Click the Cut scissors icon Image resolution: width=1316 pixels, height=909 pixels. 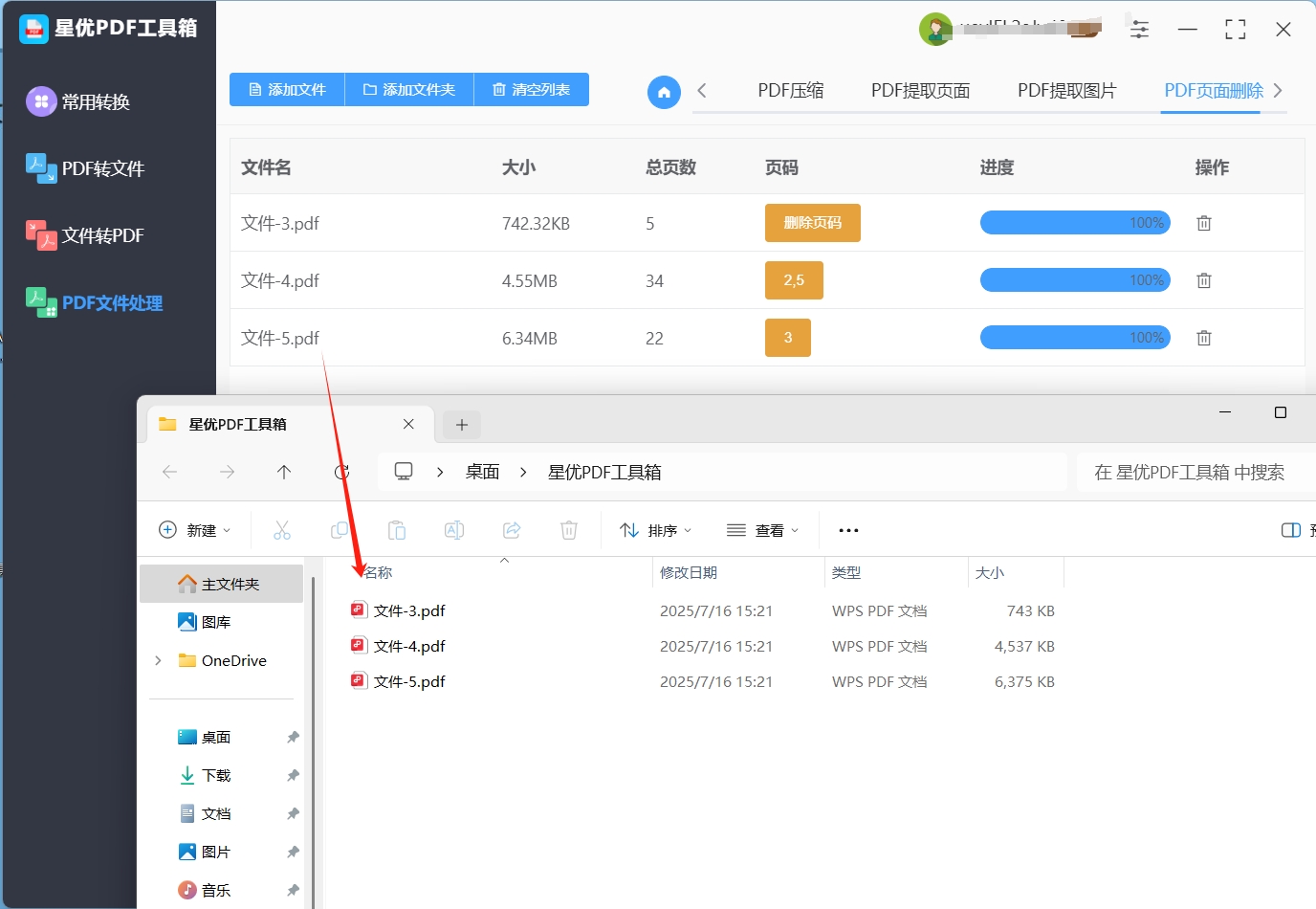[x=282, y=530]
